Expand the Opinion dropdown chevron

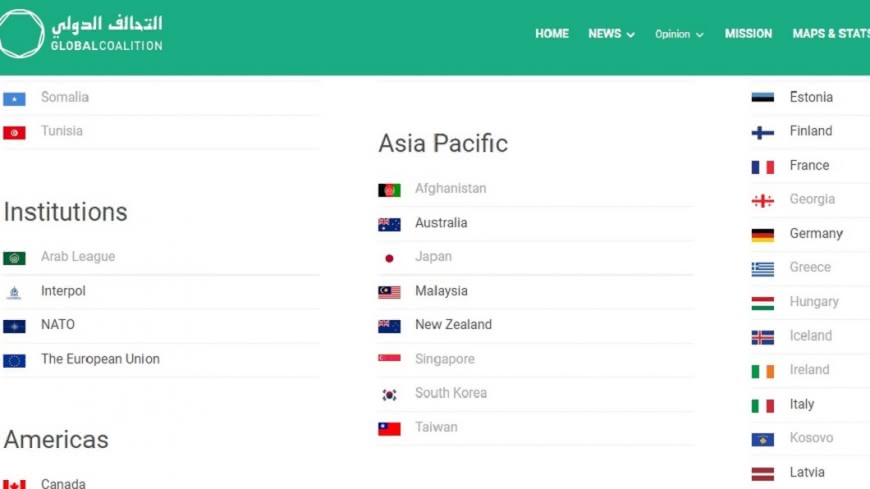pyautogui.click(x=700, y=34)
